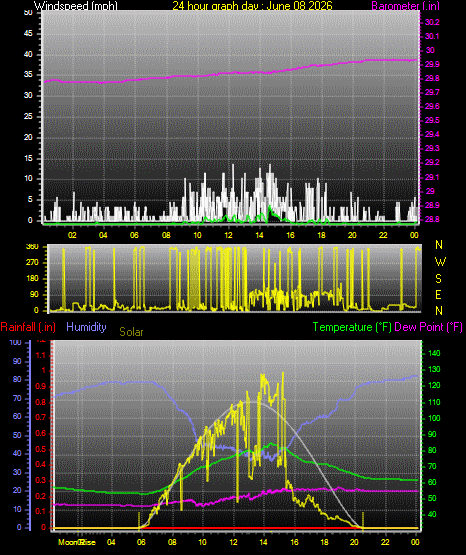Image resolution: width=466 pixels, height=555 pixels.
Task: Click the 140 temperature scale value
Action: click(x=434, y=353)
